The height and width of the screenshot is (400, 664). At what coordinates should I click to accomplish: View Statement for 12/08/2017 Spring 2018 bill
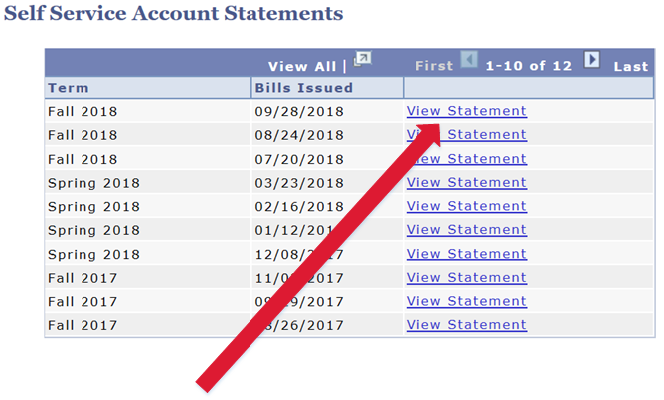[466, 254]
